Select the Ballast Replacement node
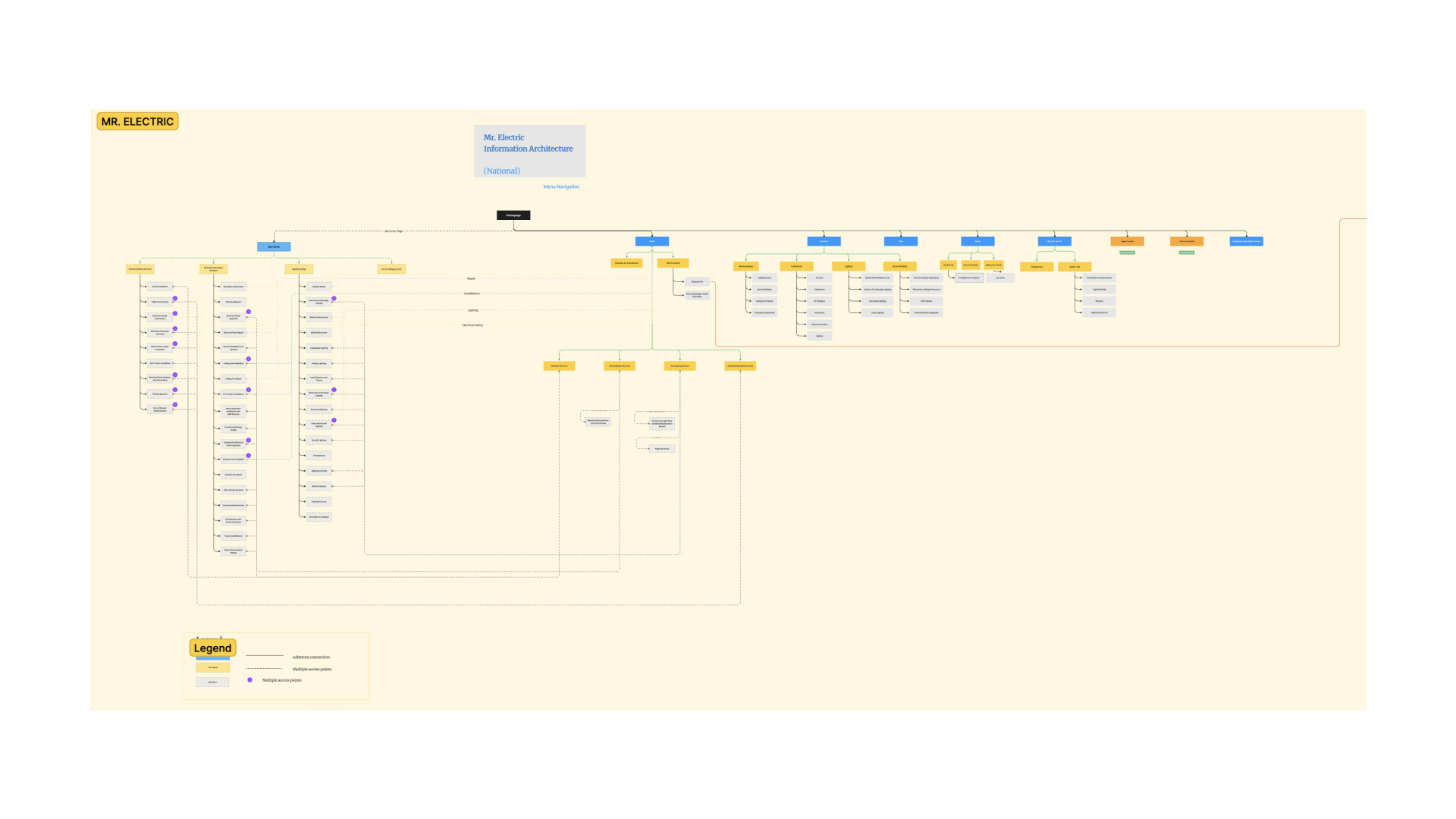 click(x=318, y=317)
